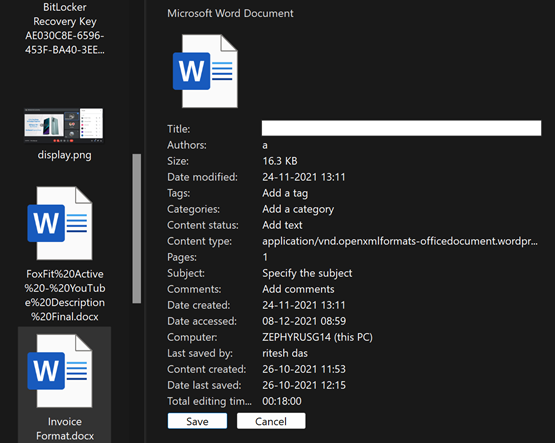The image size is (555, 443).
Task: Click Date accessed value 08-12-2021 08:59
Action: pos(304,321)
